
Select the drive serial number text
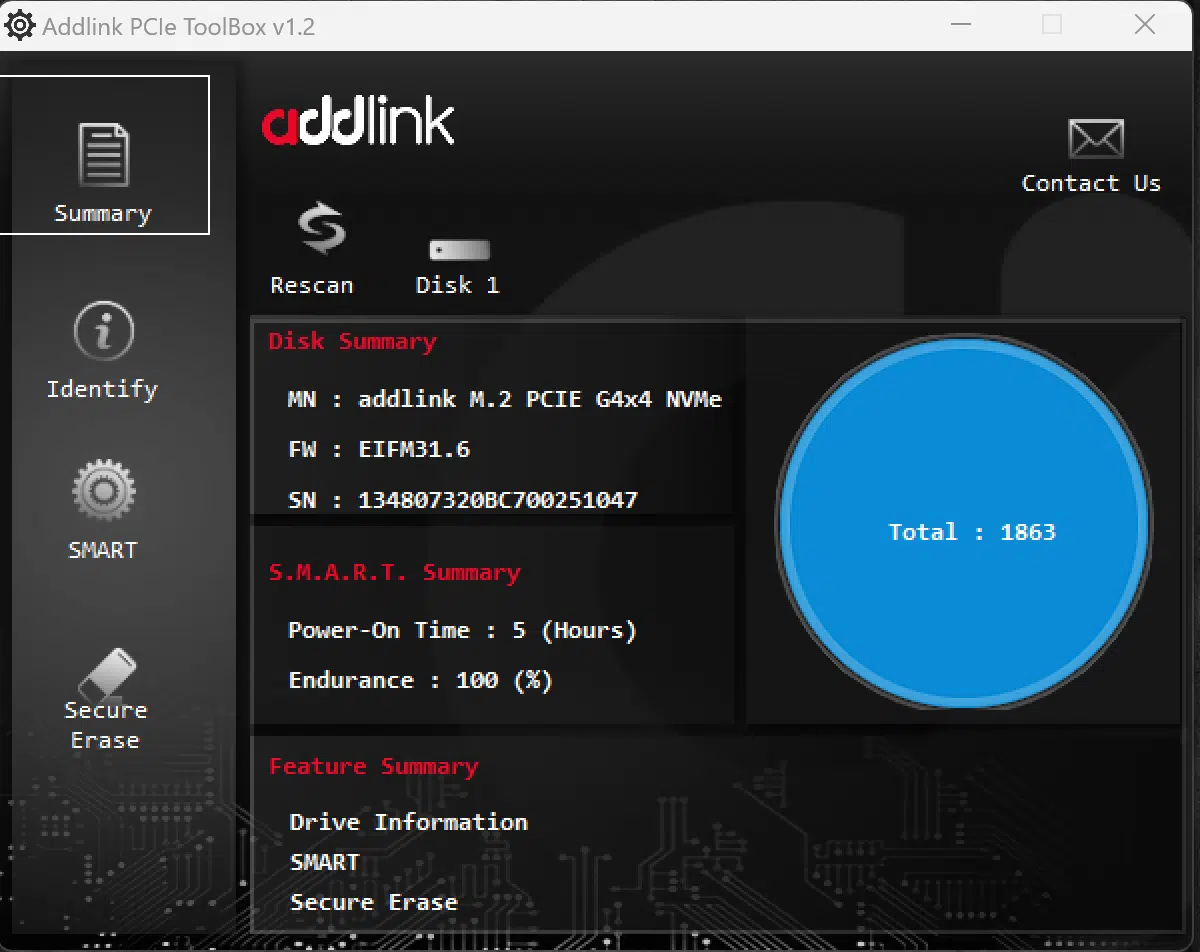[497, 500]
